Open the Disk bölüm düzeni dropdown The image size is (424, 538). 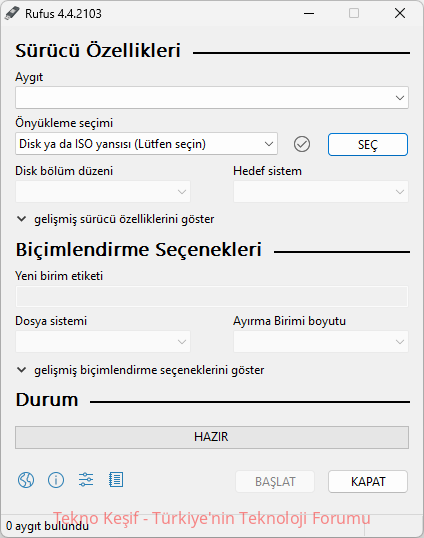[103, 191]
